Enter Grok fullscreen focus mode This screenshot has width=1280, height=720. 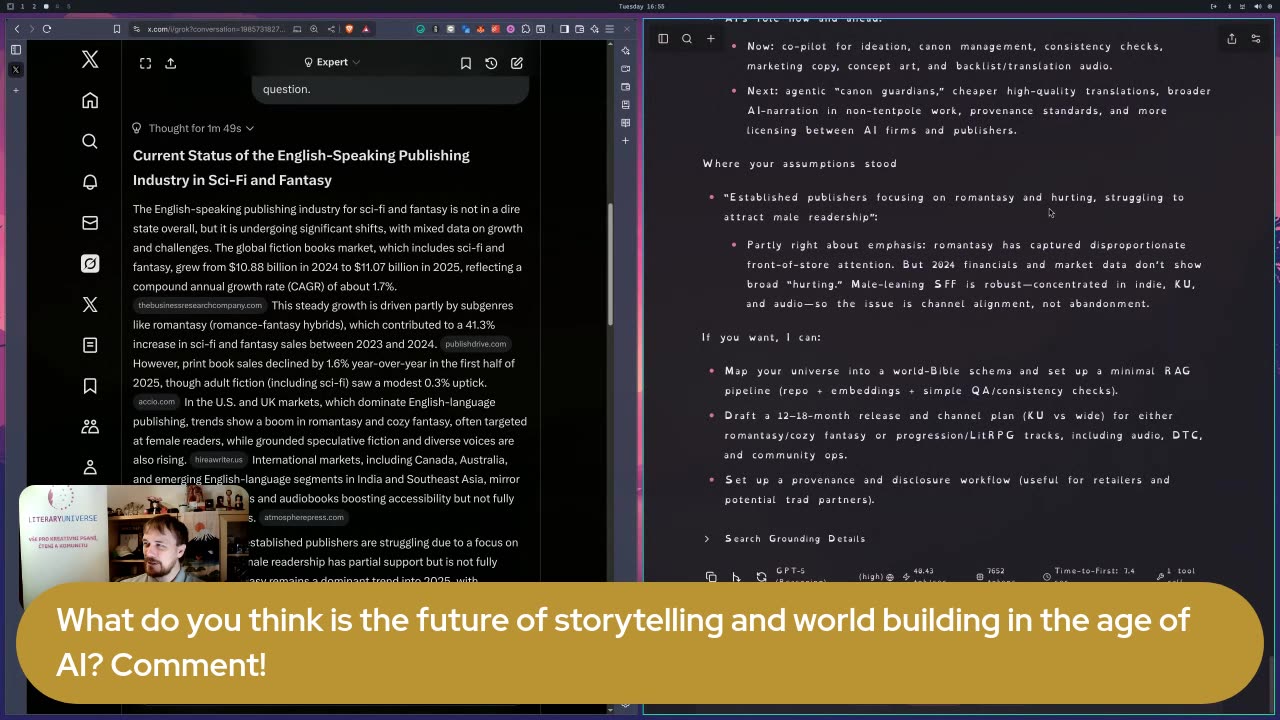click(145, 63)
